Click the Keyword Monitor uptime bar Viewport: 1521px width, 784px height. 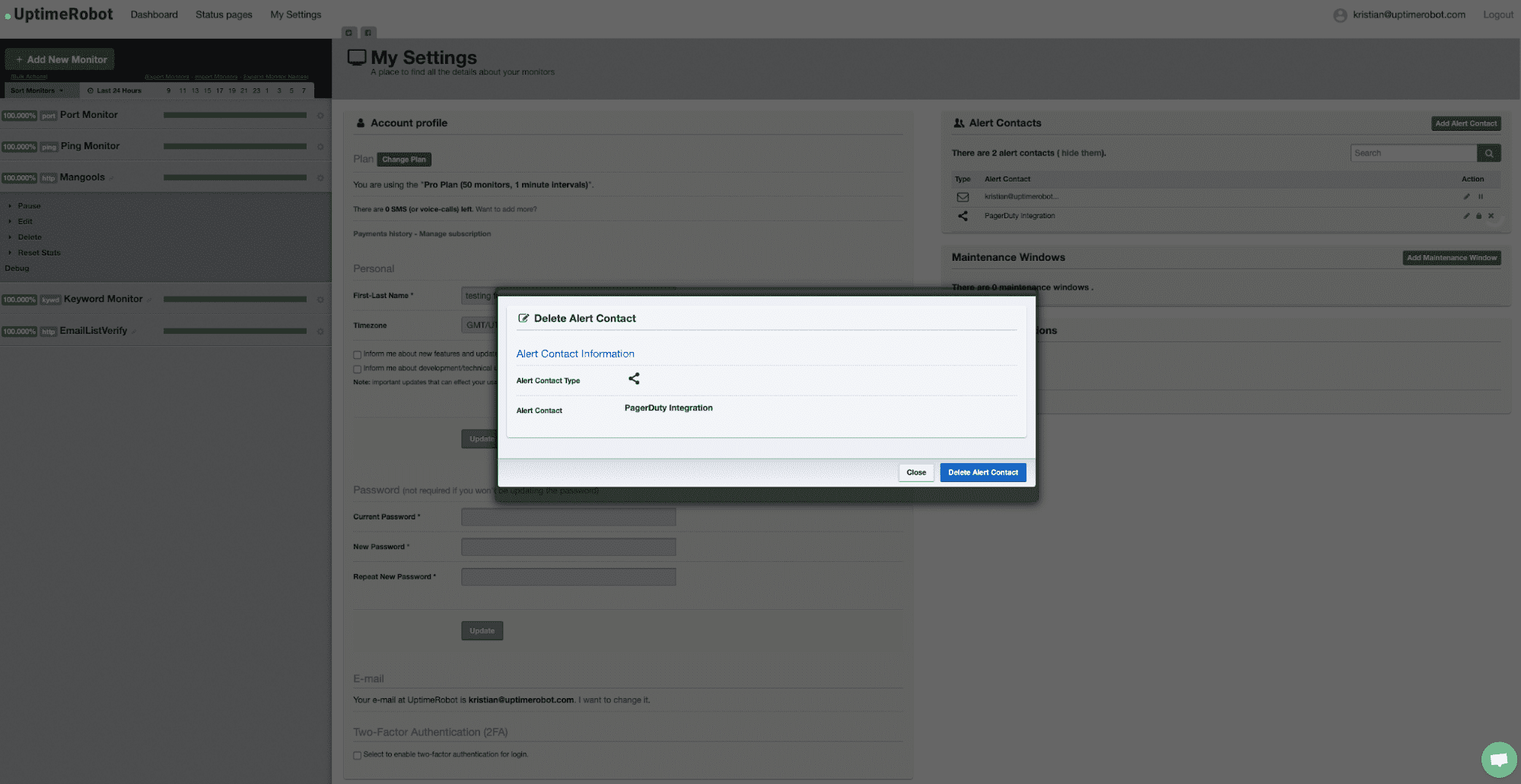tap(234, 299)
